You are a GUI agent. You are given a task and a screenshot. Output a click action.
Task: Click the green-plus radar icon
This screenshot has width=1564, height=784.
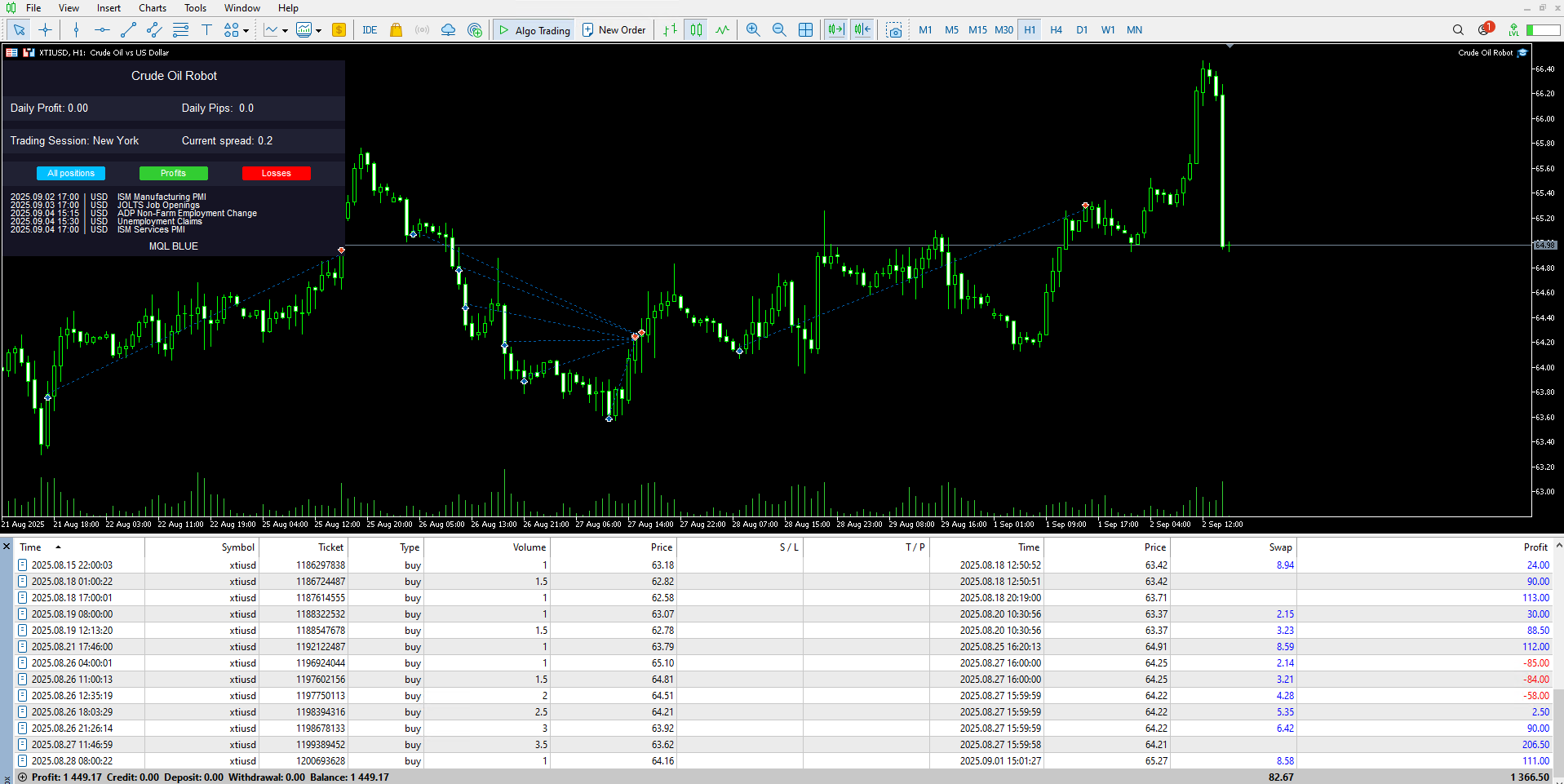[475, 30]
